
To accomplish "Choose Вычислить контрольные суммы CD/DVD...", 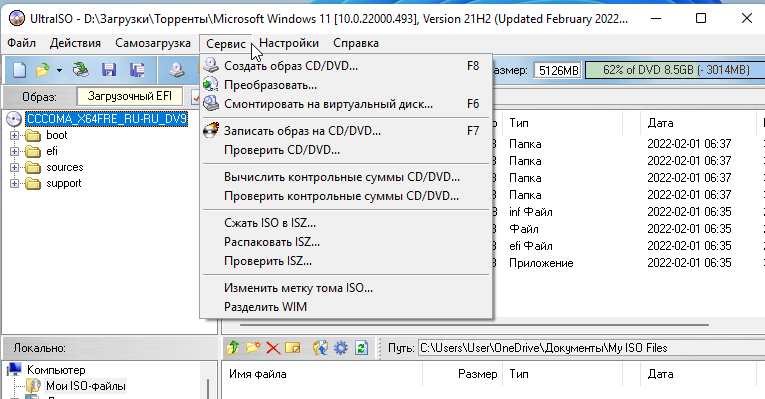I will point(345,177).
